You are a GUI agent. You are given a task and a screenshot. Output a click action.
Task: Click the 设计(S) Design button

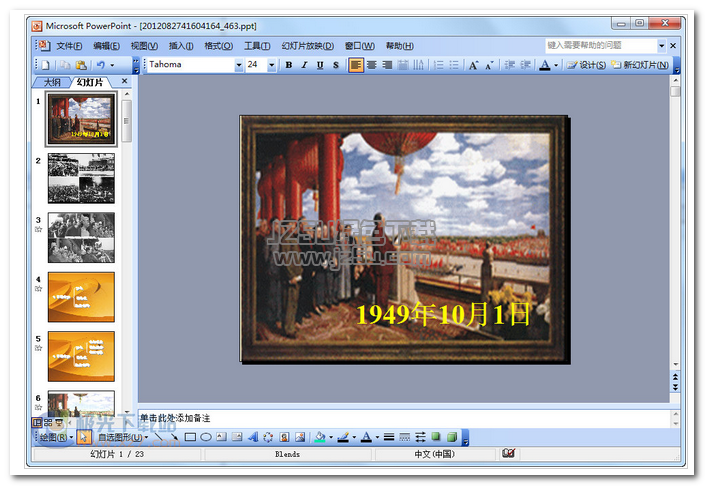[x=586, y=65]
